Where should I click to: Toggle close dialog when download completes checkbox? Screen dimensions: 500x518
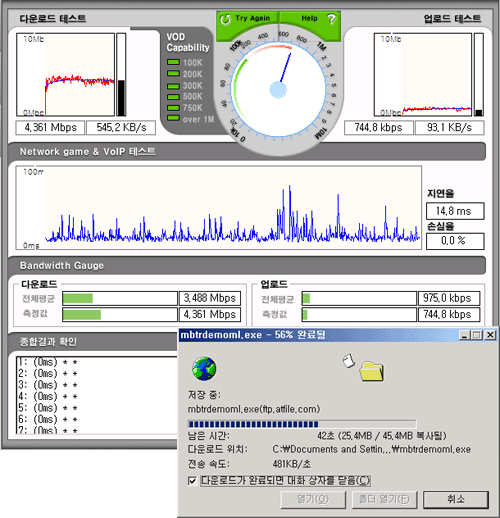192,481
